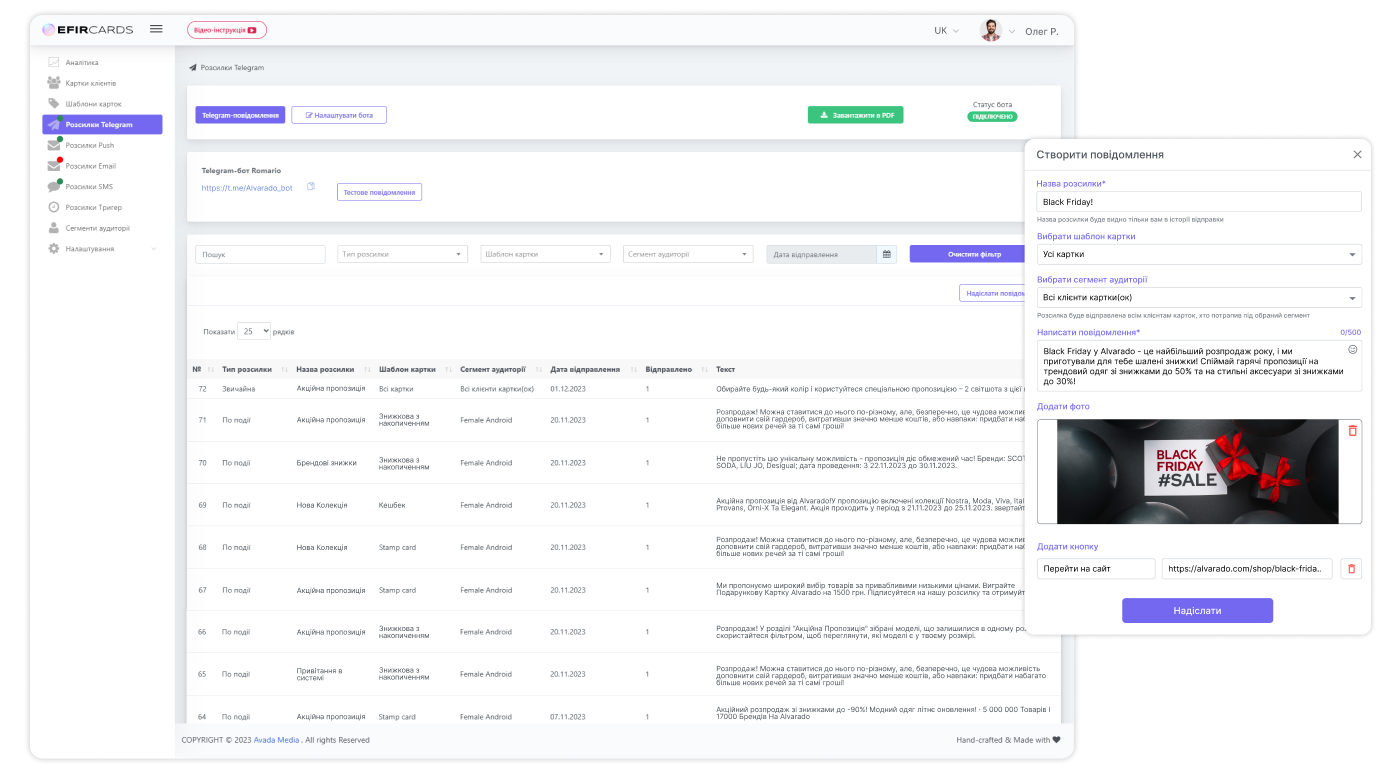Expand the Settings sidebar section
The width and height of the screenshot is (1400, 775).
(x=100, y=248)
